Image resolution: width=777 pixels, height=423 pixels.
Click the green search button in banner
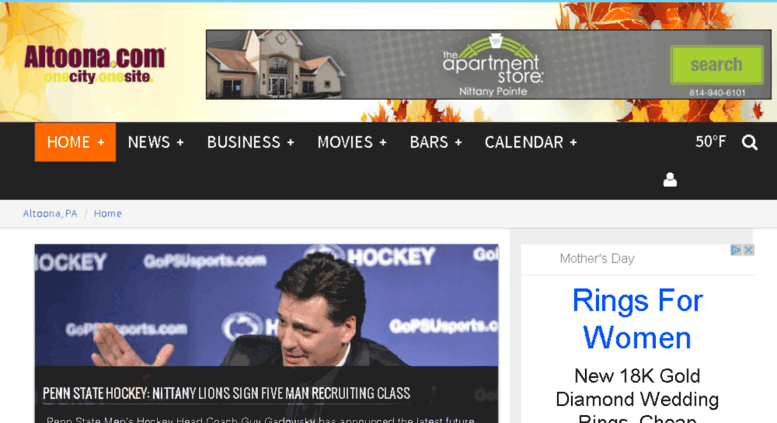point(717,65)
